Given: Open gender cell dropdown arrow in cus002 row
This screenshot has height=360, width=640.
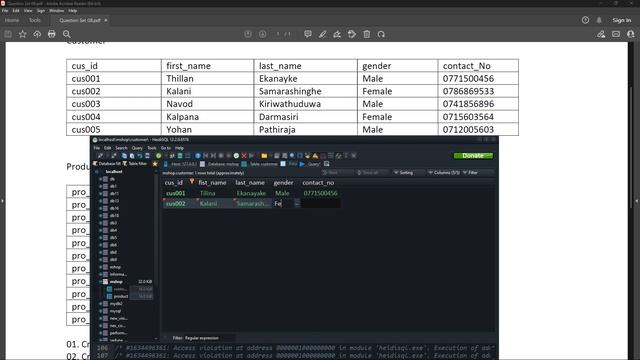Looking at the screenshot, I should [x=297, y=203].
